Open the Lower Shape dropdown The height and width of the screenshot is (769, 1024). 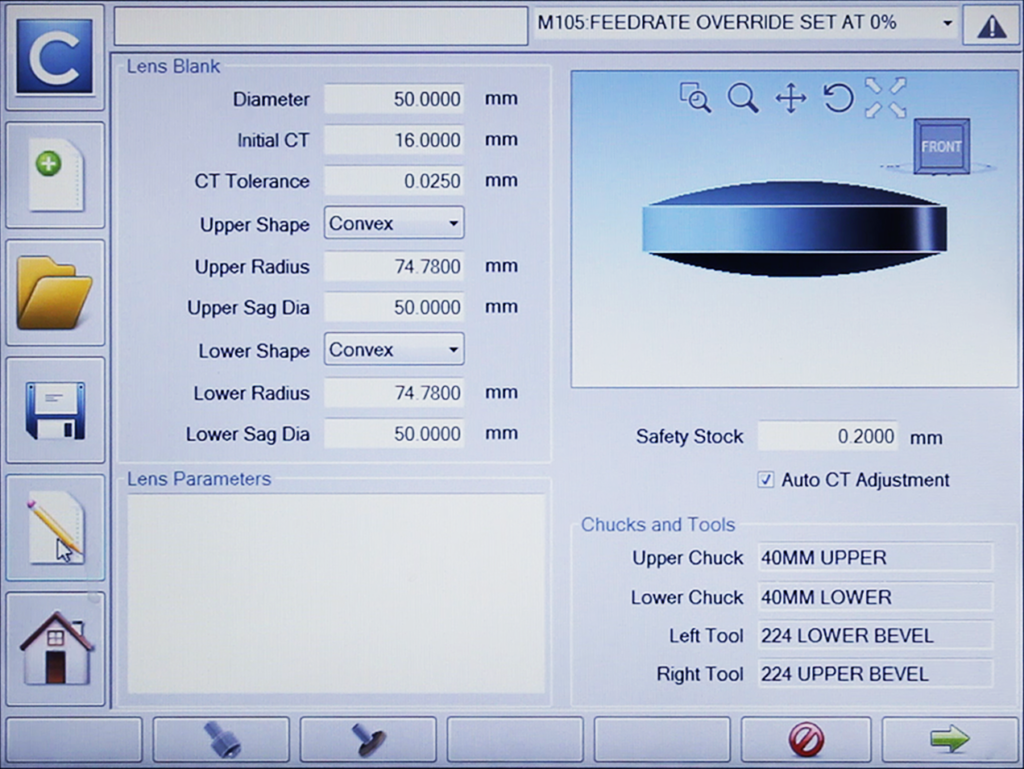(394, 350)
